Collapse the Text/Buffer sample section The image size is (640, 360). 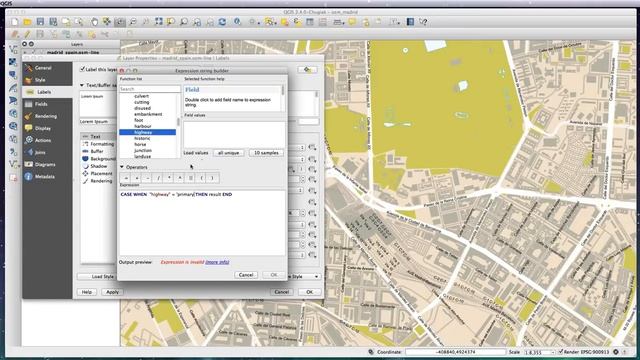(82, 85)
